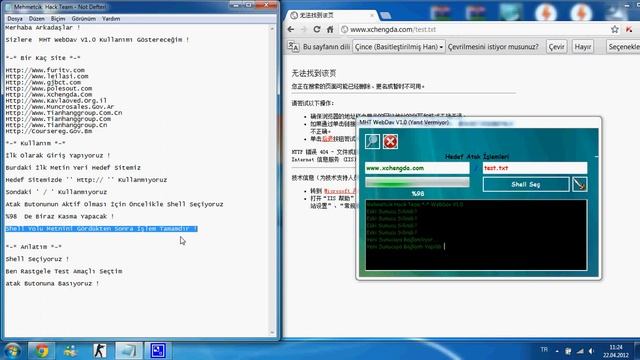
Task: Open Counter-Strike taskbar icon
Action: pos(99,351)
